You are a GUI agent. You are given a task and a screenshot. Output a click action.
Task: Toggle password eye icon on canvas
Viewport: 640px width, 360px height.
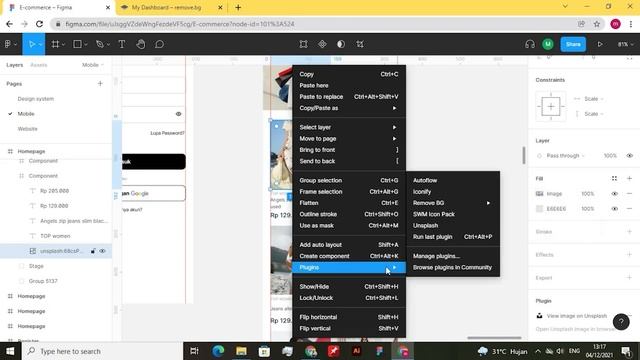tap(178, 114)
